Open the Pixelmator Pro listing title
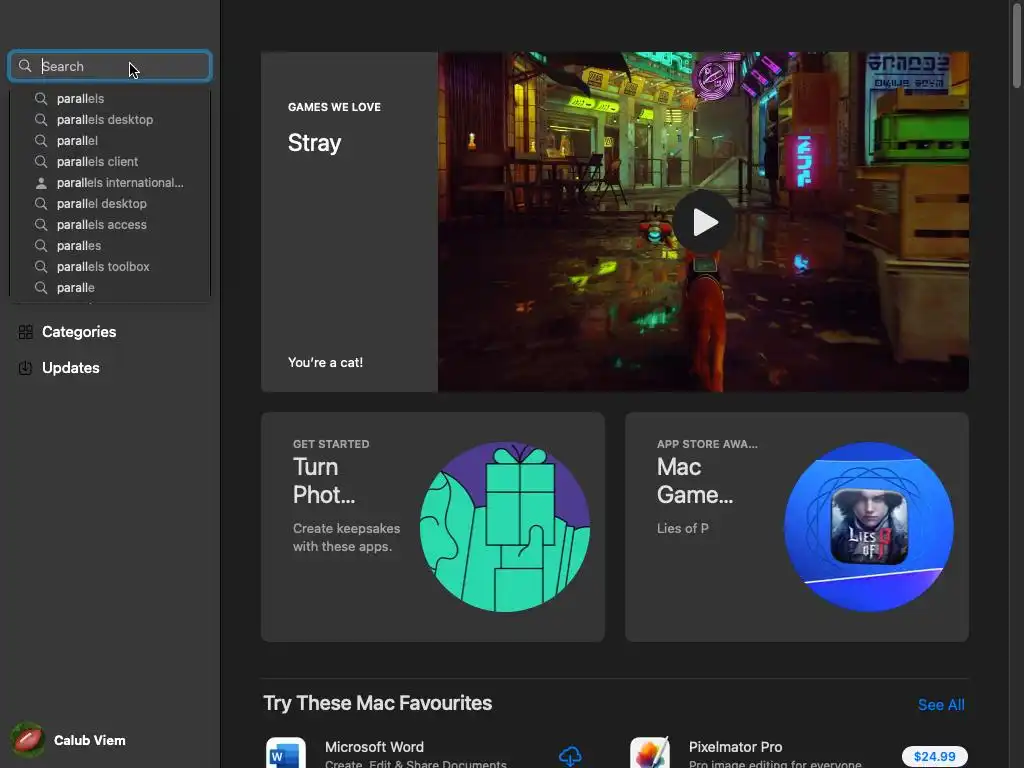1024x768 pixels. (735, 746)
